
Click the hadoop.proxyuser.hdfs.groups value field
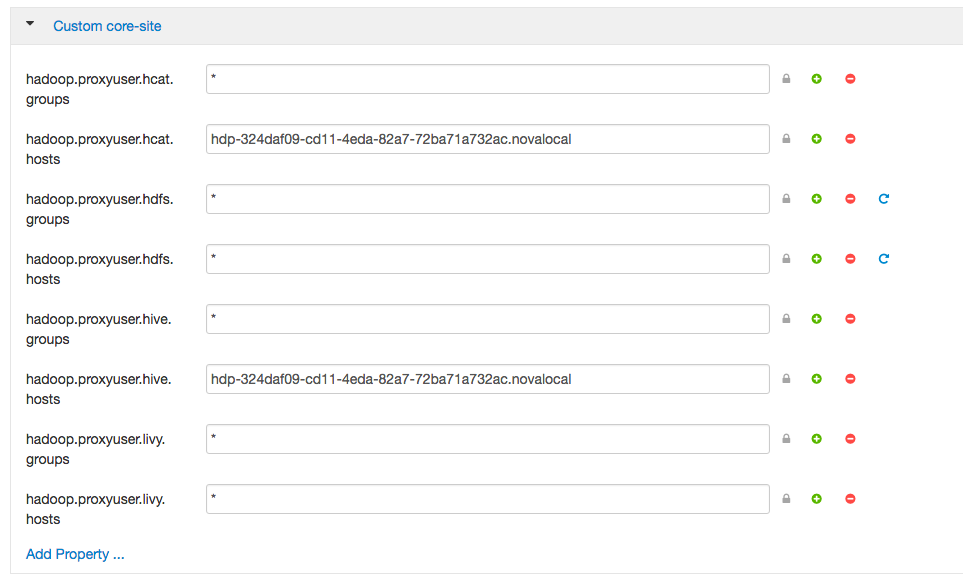tap(487, 199)
